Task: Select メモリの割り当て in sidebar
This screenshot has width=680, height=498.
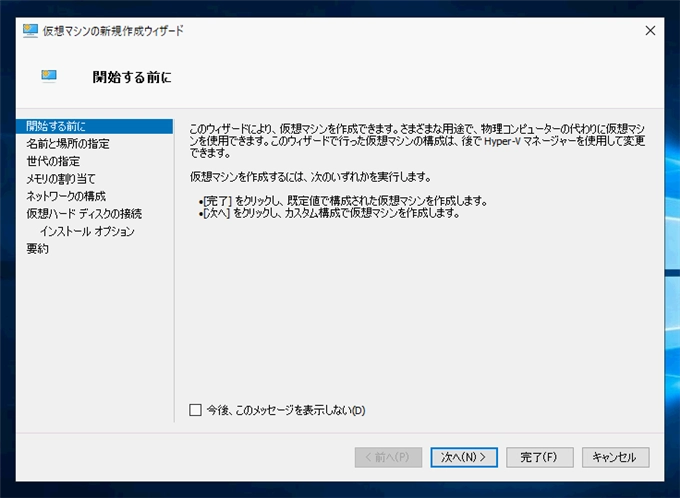Action: (61, 179)
